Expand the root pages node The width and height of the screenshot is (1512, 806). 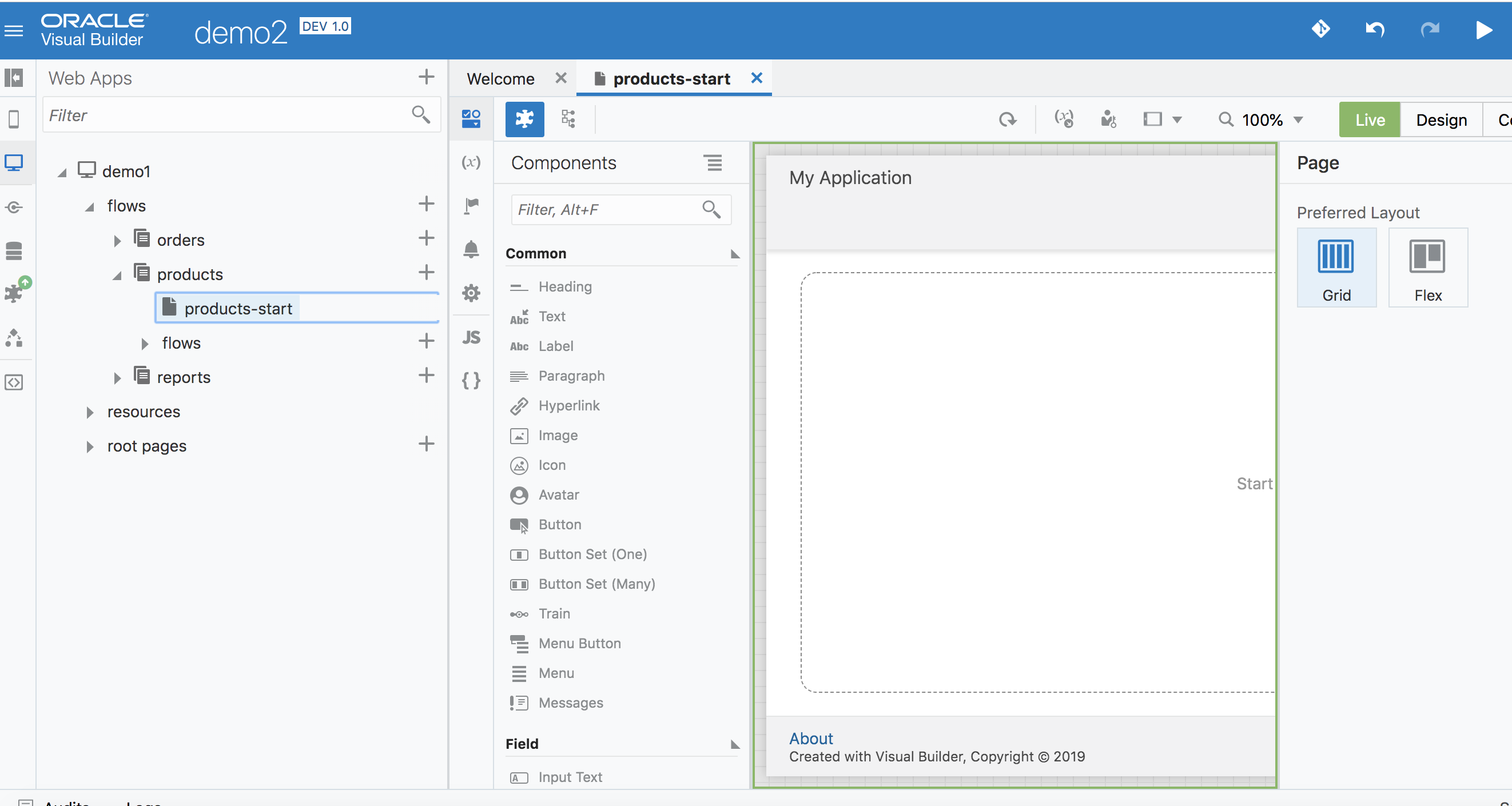(x=90, y=447)
